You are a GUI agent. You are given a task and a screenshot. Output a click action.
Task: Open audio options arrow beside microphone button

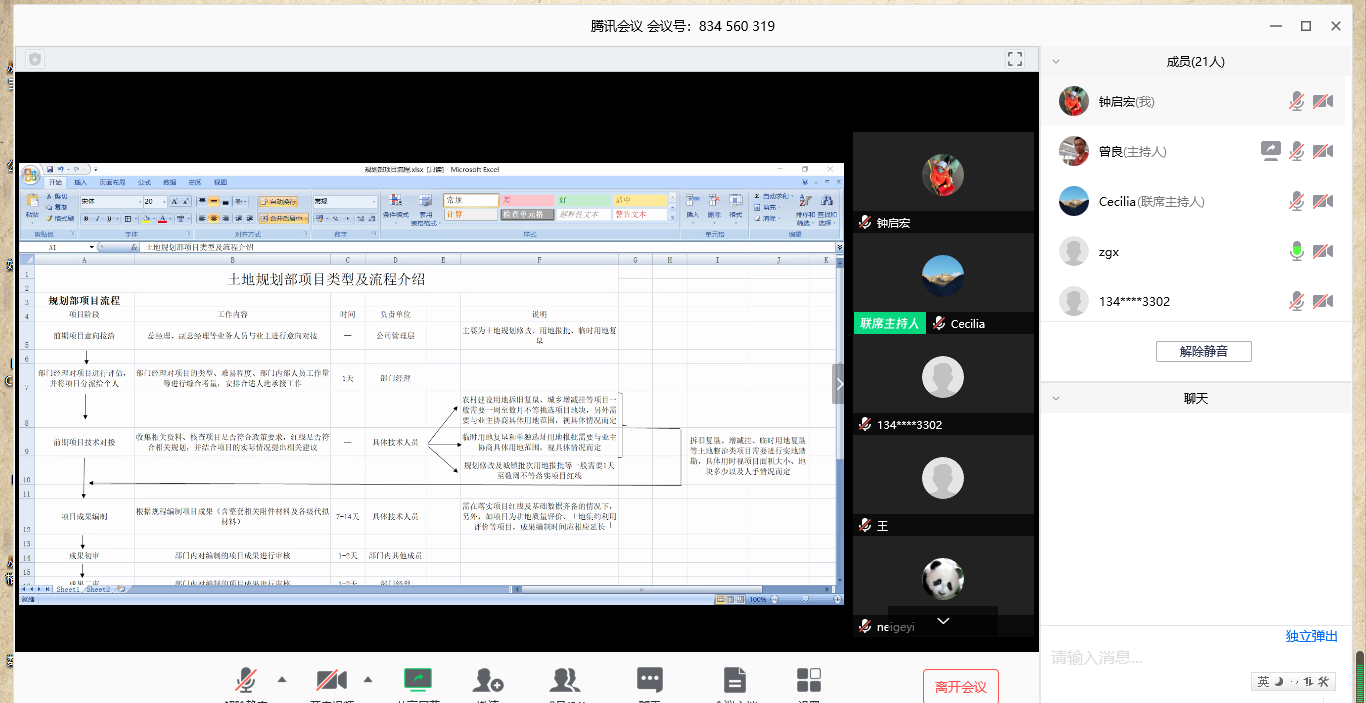point(282,680)
